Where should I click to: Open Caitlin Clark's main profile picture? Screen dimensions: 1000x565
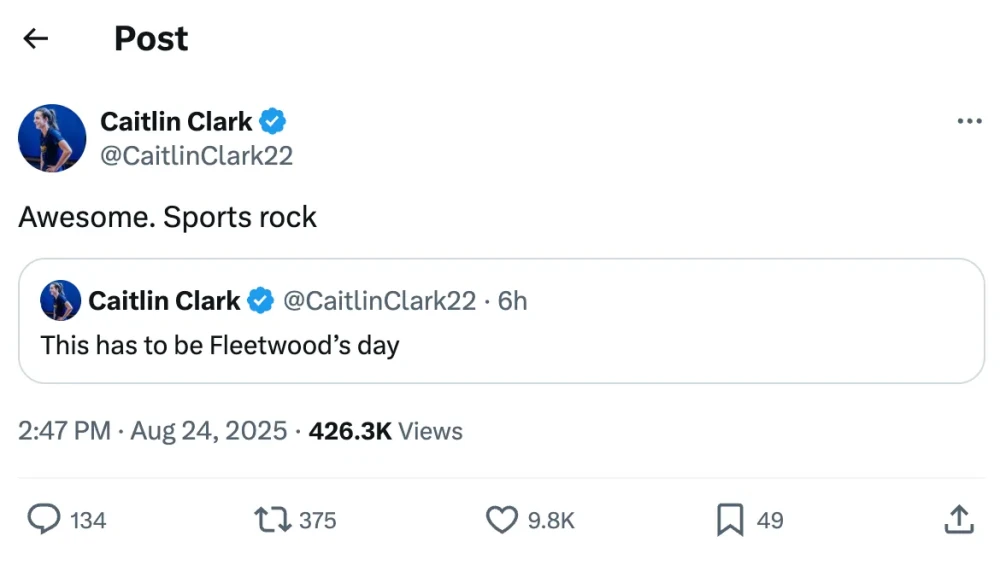click(52, 138)
